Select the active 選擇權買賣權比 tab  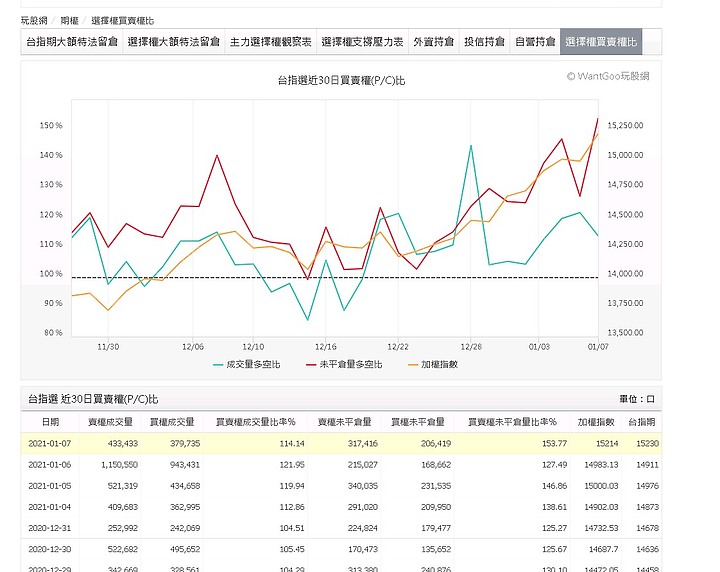pos(601,42)
